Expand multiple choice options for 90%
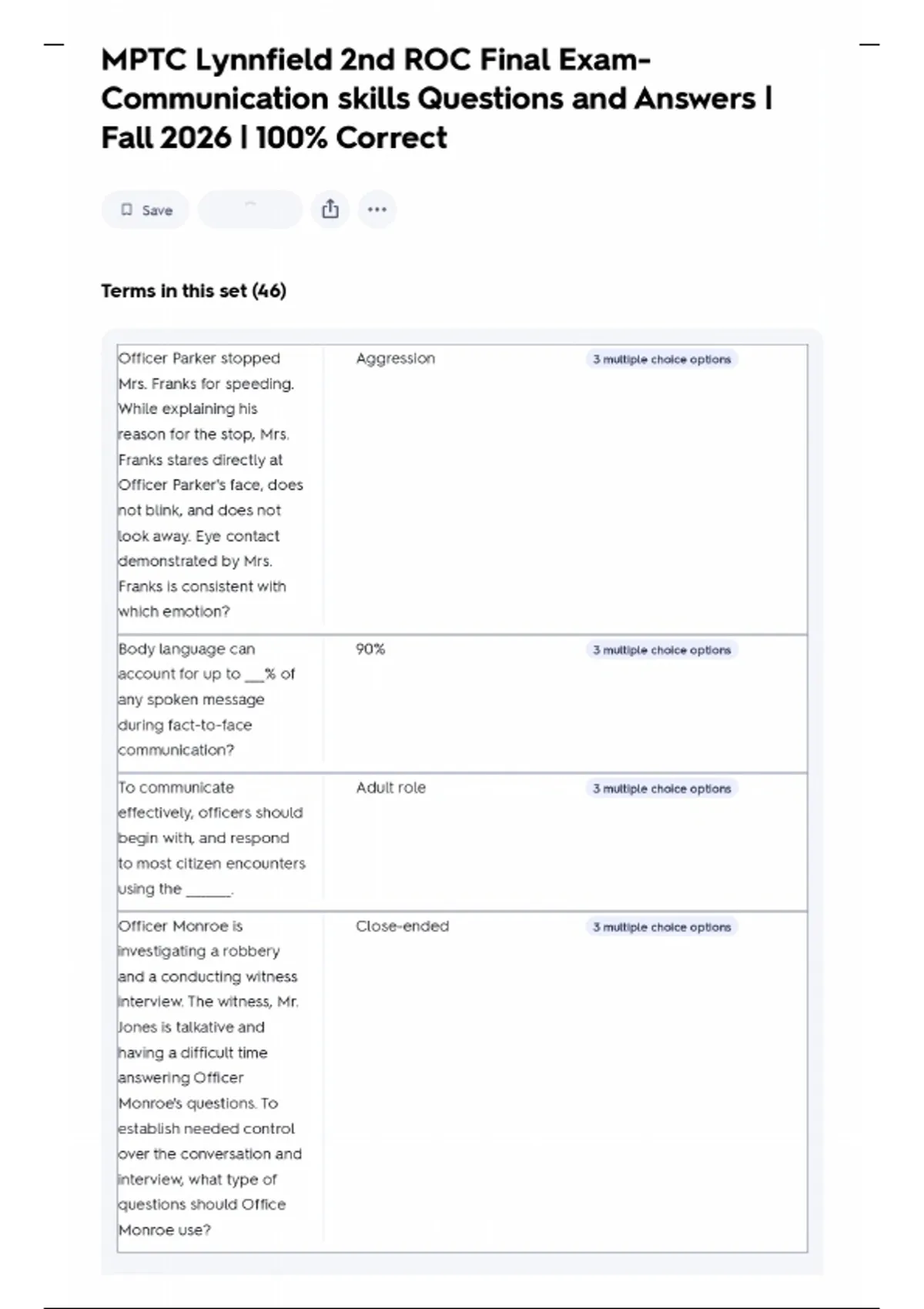This screenshot has width=924, height=1309. point(661,651)
